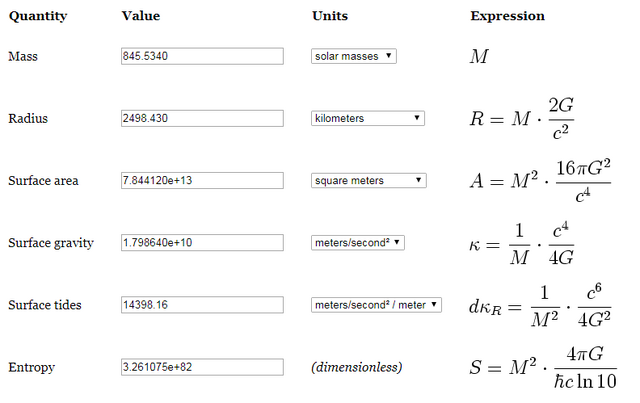
Task: Click the Units column header
Action: (330, 16)
